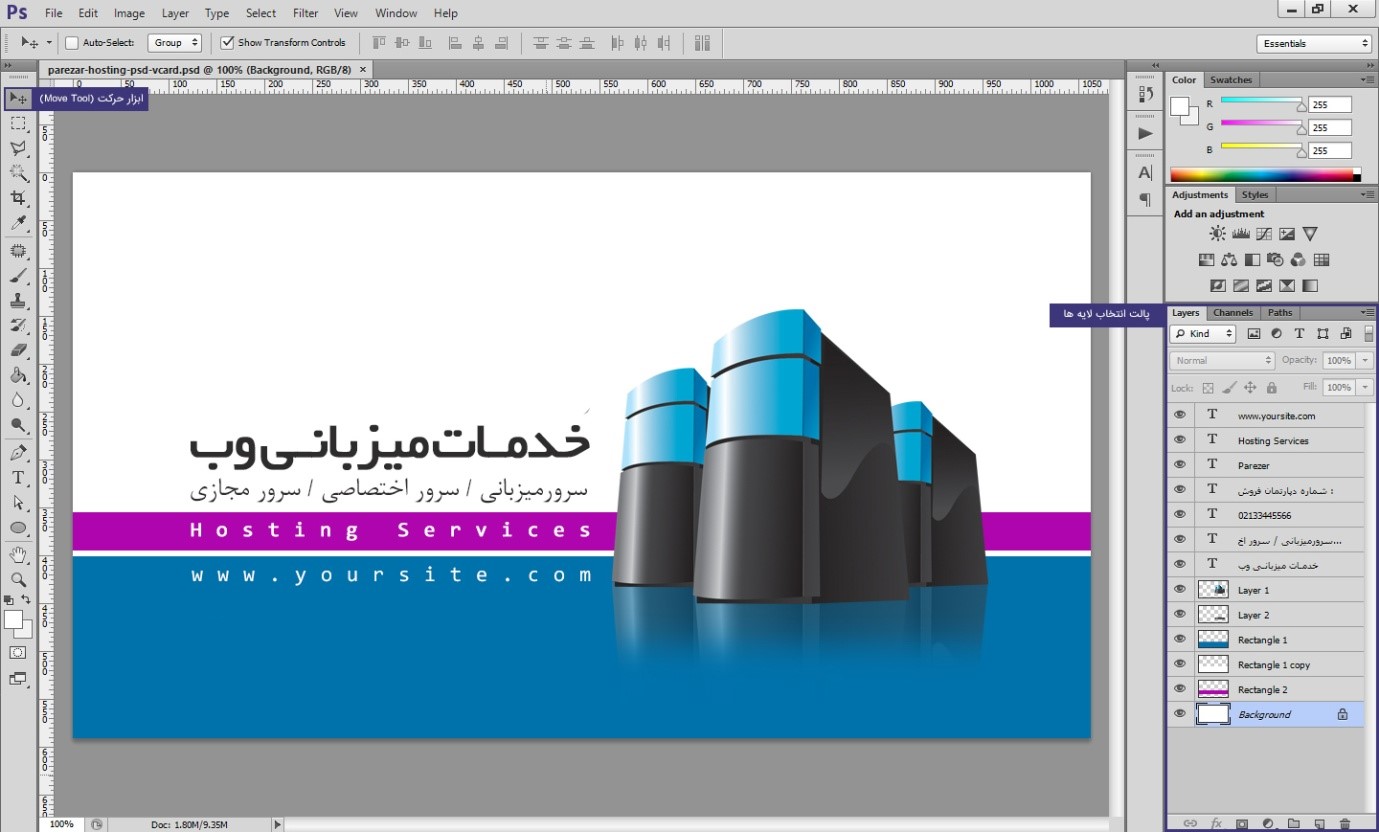Toggle visibility of Rectangle 2 layer
This screenshot has width=1379, height=832.
coord(1180,689)
